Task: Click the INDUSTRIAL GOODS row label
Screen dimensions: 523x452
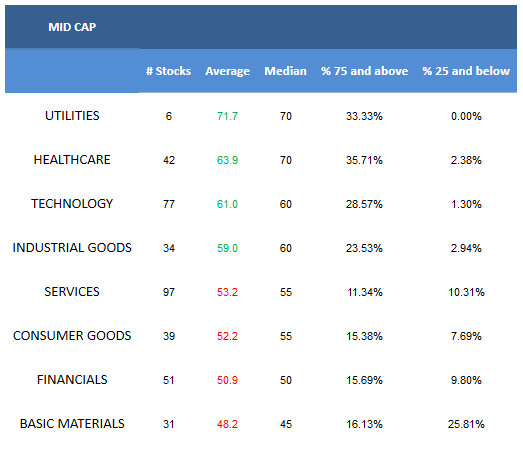Action: click(x=72, y=248)
